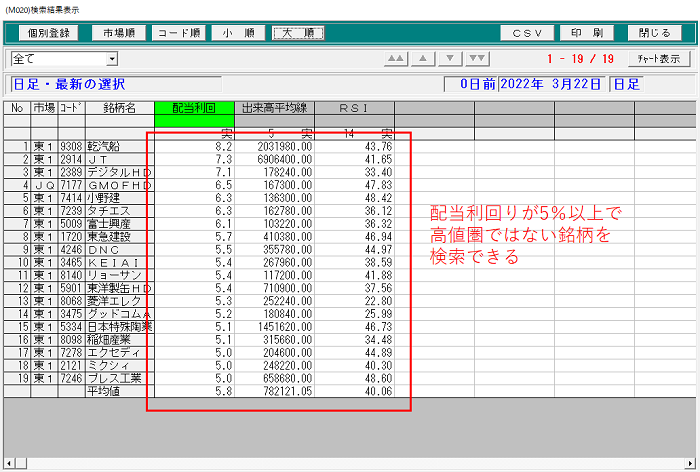Click the first-page double up arrow

tap(396, 59)
